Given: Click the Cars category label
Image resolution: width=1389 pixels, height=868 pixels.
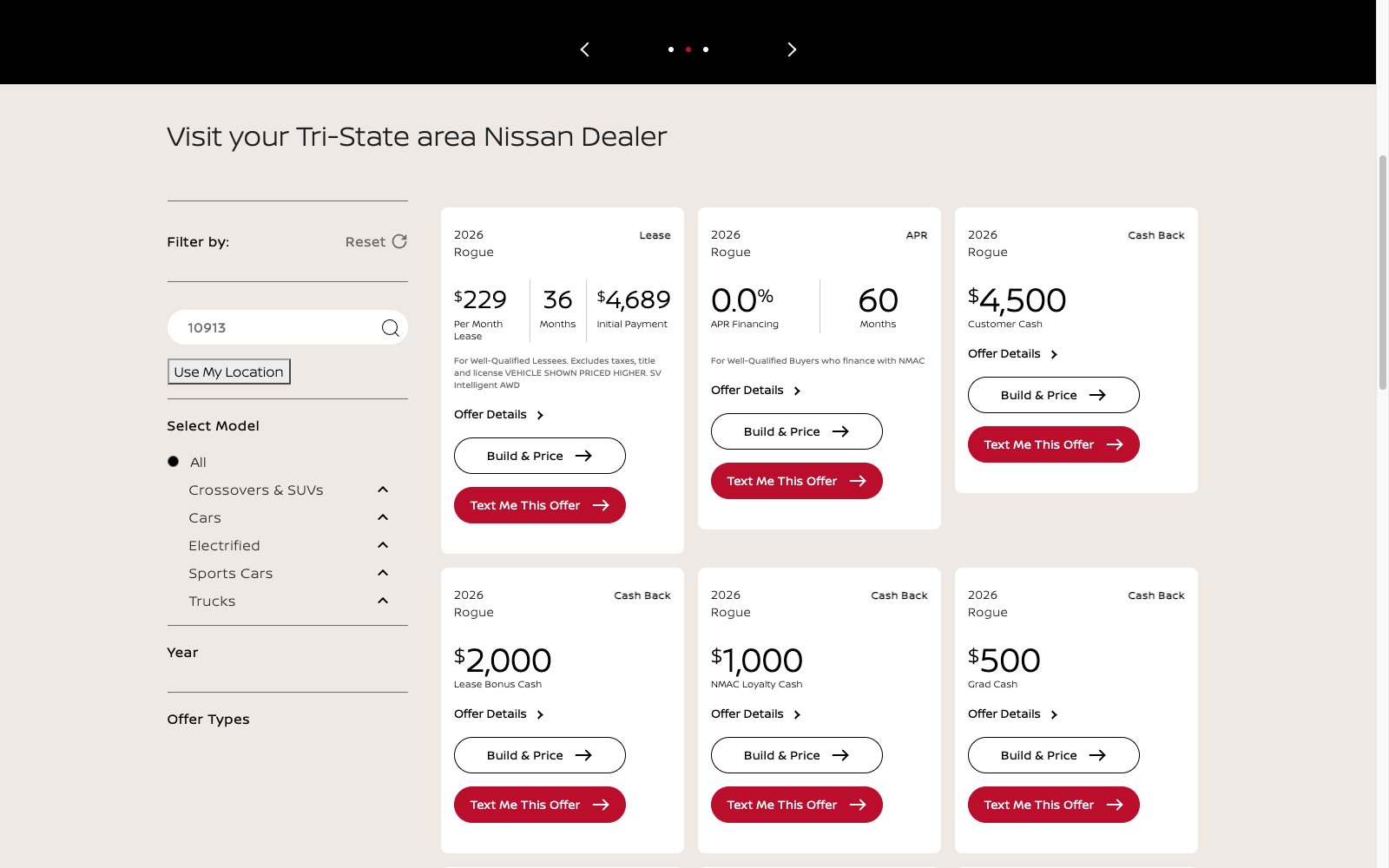Looking at the screenshot, I should click(x=205, y=518).
